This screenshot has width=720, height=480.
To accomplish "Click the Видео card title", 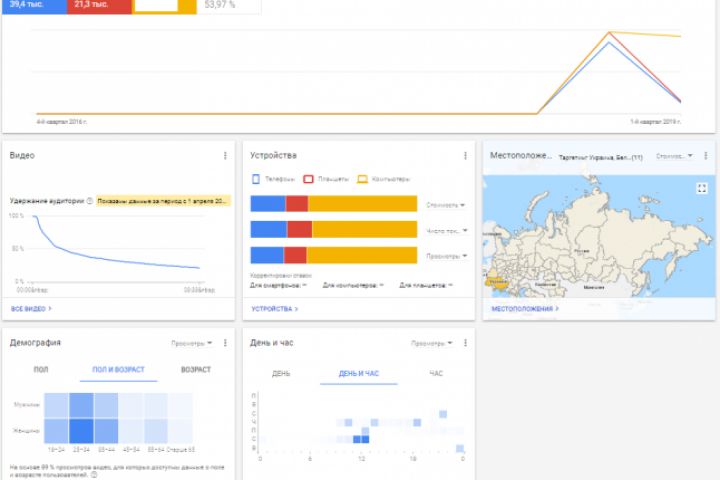I will point(22,156).
